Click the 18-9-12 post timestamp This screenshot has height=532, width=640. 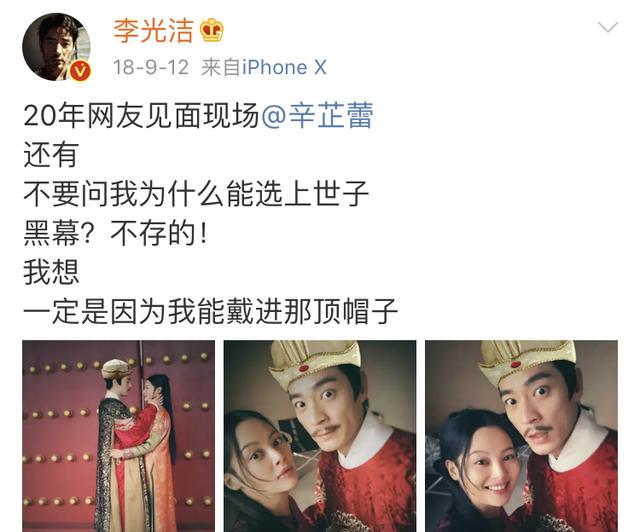[151, 67]
